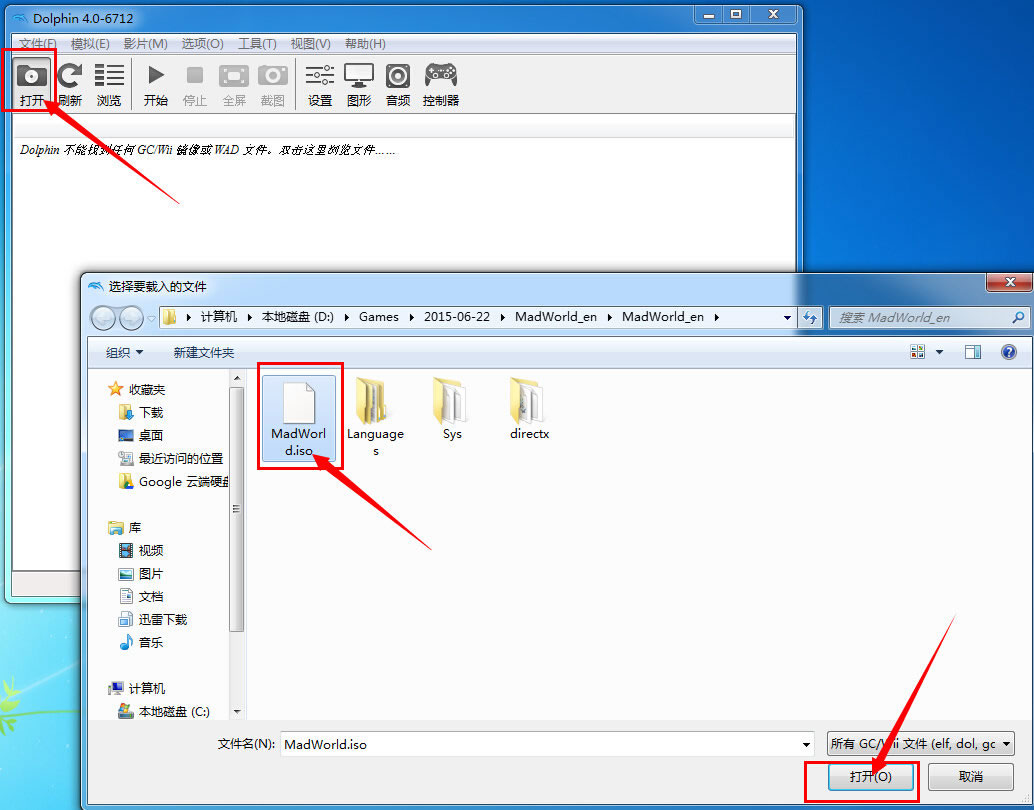Open the Browse (浏览) list icon

coord(109,84)
